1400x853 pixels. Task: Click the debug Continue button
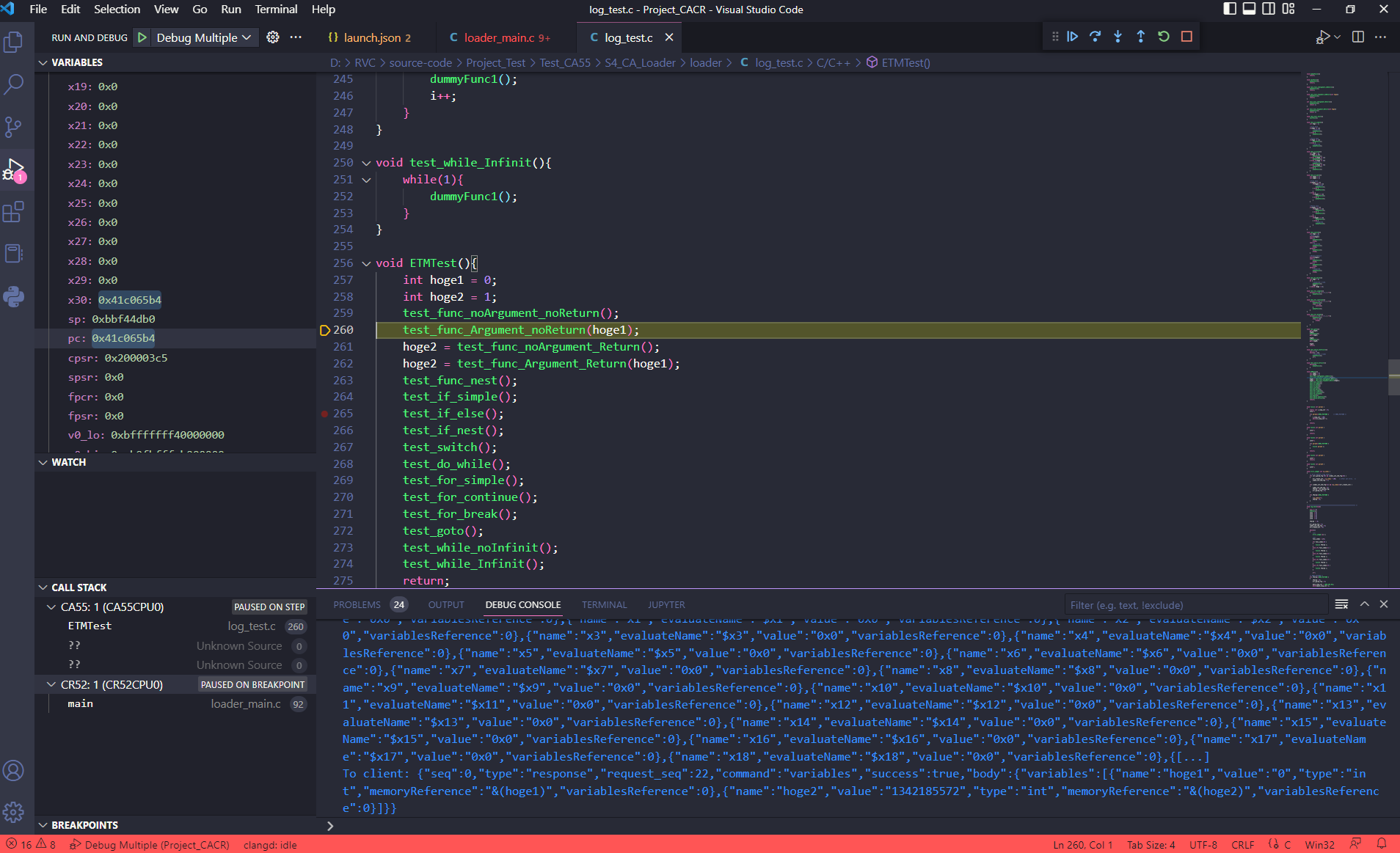pyautogui.click(x=1072, y=37)
